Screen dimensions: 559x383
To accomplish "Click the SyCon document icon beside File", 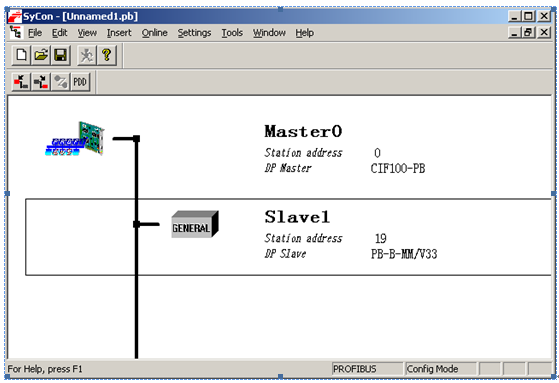I will pos(15,32).
